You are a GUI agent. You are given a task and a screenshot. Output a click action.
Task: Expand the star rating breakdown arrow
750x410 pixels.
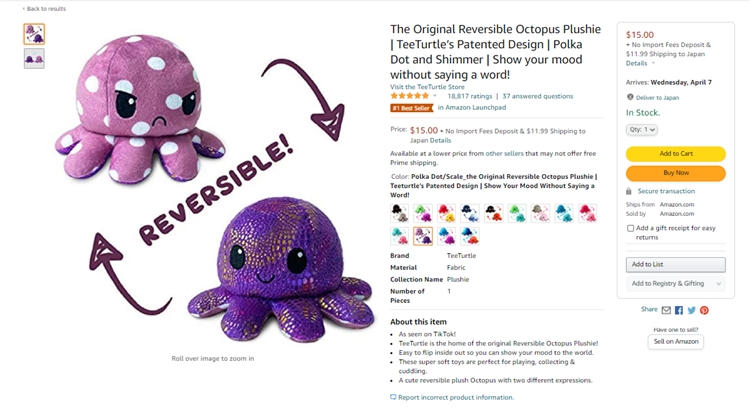coord(435,96)
